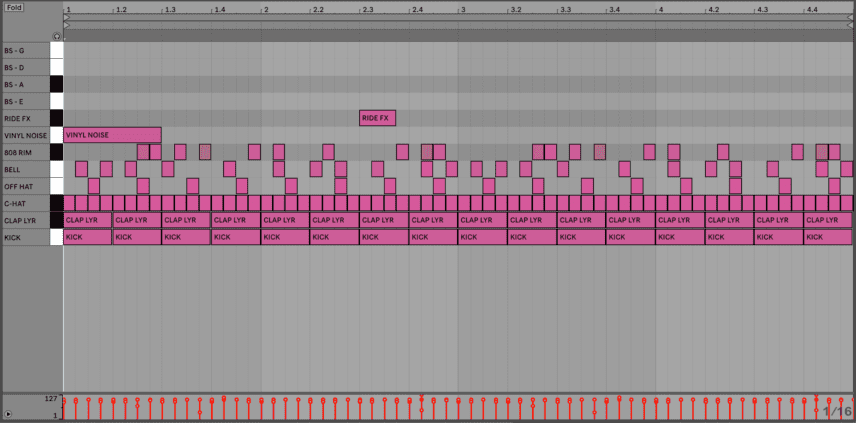The height and width of the screenshot is (423, 856).
Task: Toggle the Fold button
Action: click(14, 8)
